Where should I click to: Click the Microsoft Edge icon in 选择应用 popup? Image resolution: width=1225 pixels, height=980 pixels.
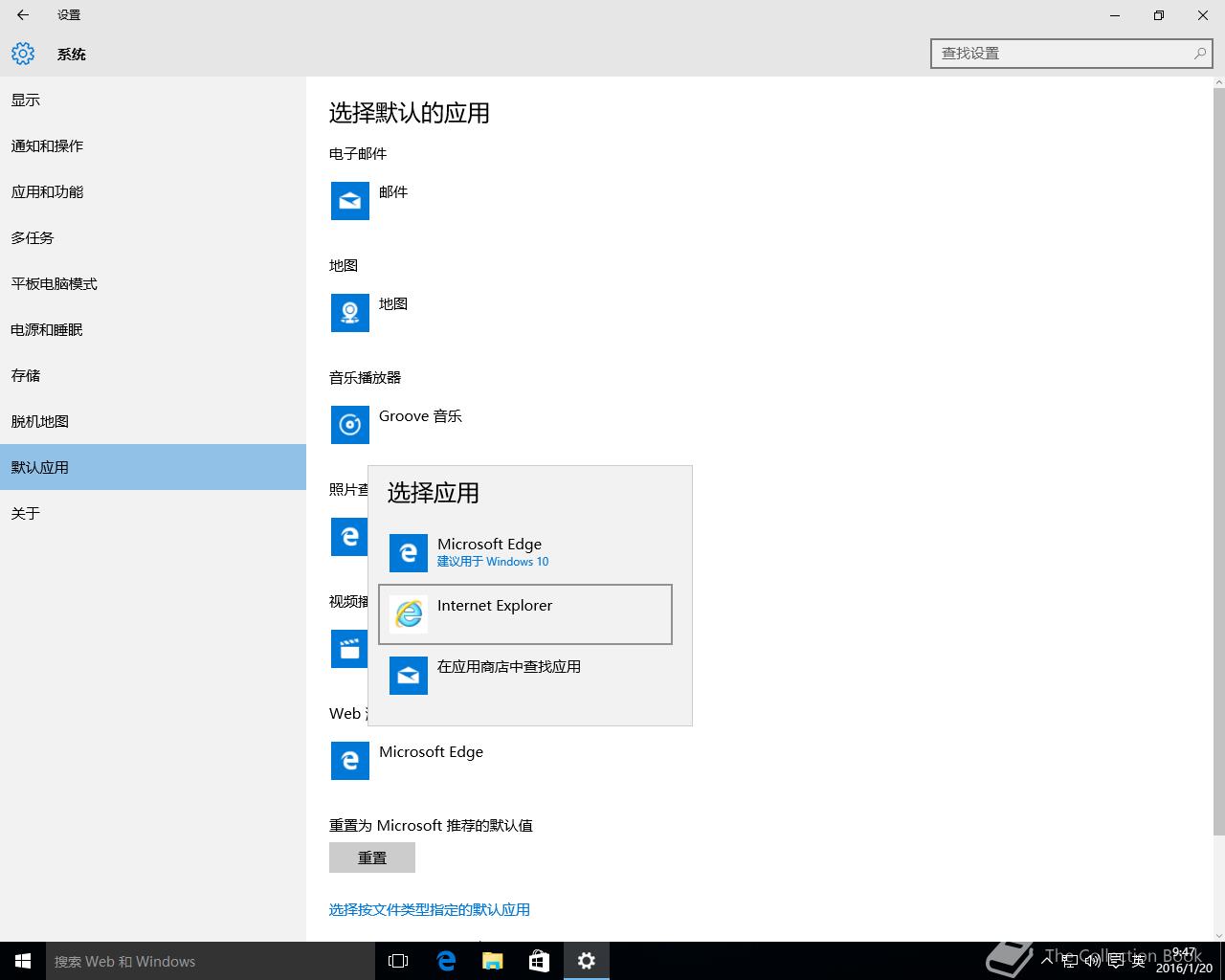(x=409, y=553)
